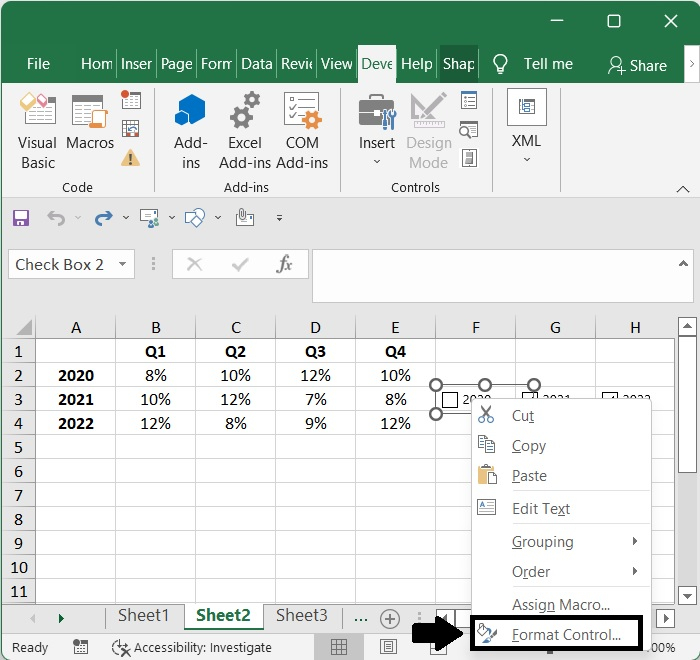Expand the Insert controls dropdown
The width and height of the screenshot is (700, 660).
tap(377, 162)
